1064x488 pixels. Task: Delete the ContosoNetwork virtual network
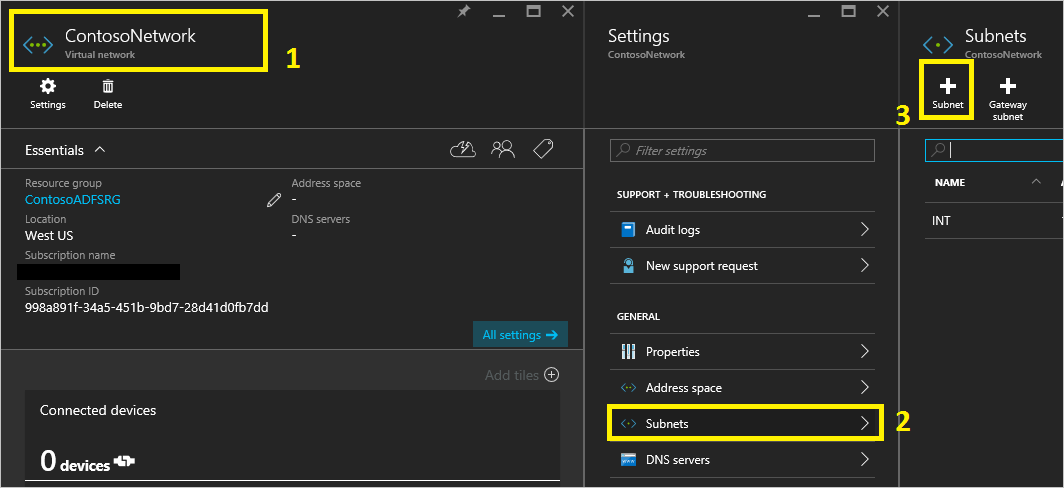point(108,94)
